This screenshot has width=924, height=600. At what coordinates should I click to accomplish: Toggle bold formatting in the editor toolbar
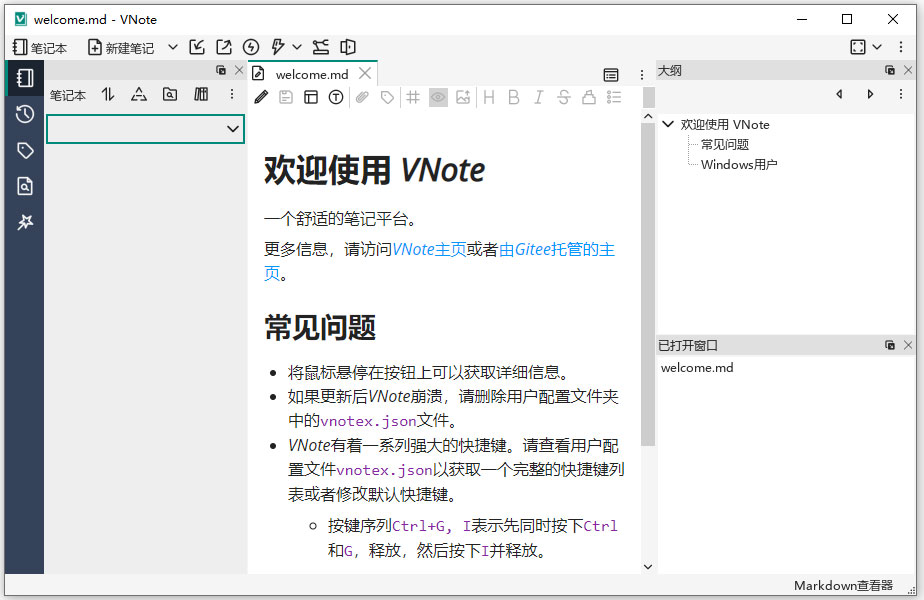point(513,97)
